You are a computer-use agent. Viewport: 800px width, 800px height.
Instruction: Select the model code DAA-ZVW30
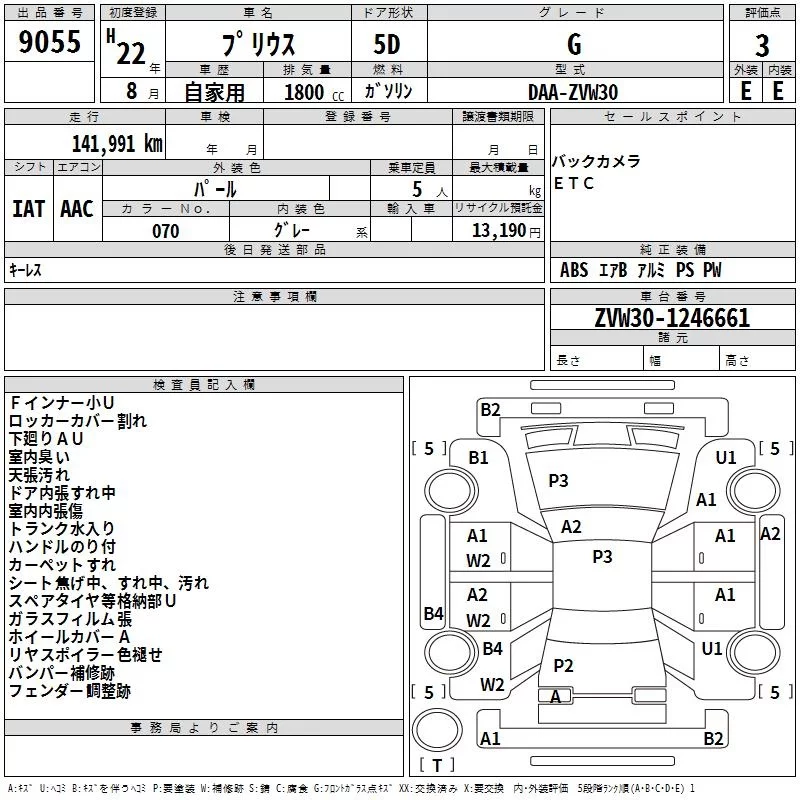coord(573,92)
